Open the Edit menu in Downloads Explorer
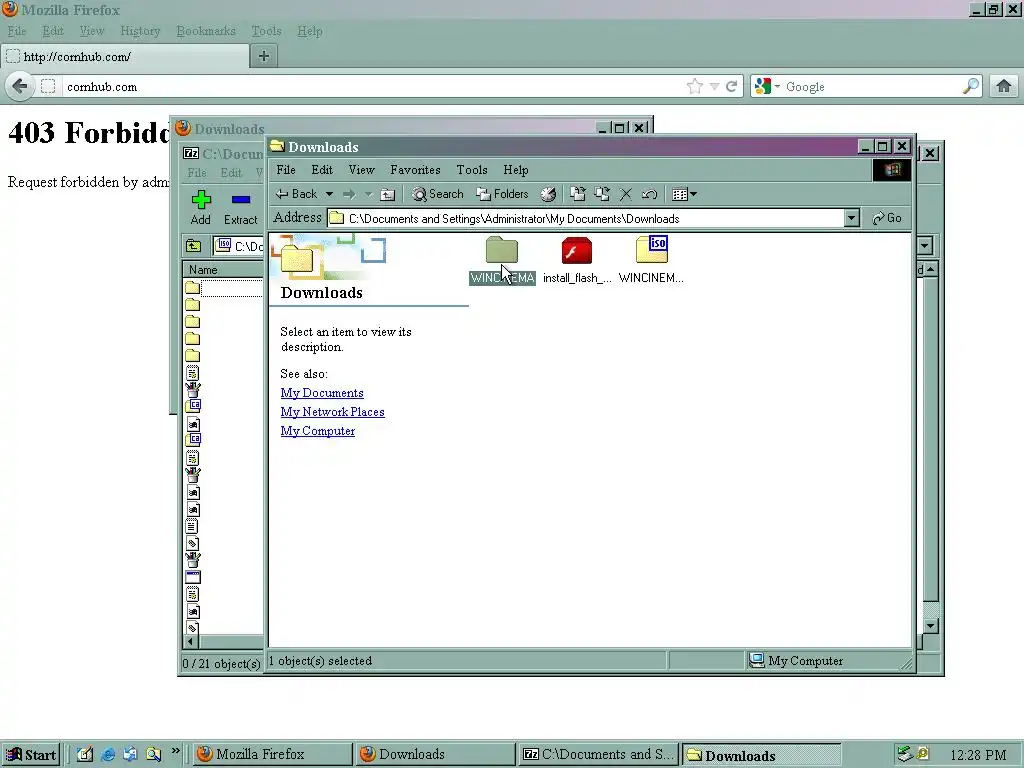This screenshot has width=1024, height=768. tap(322, 170)
